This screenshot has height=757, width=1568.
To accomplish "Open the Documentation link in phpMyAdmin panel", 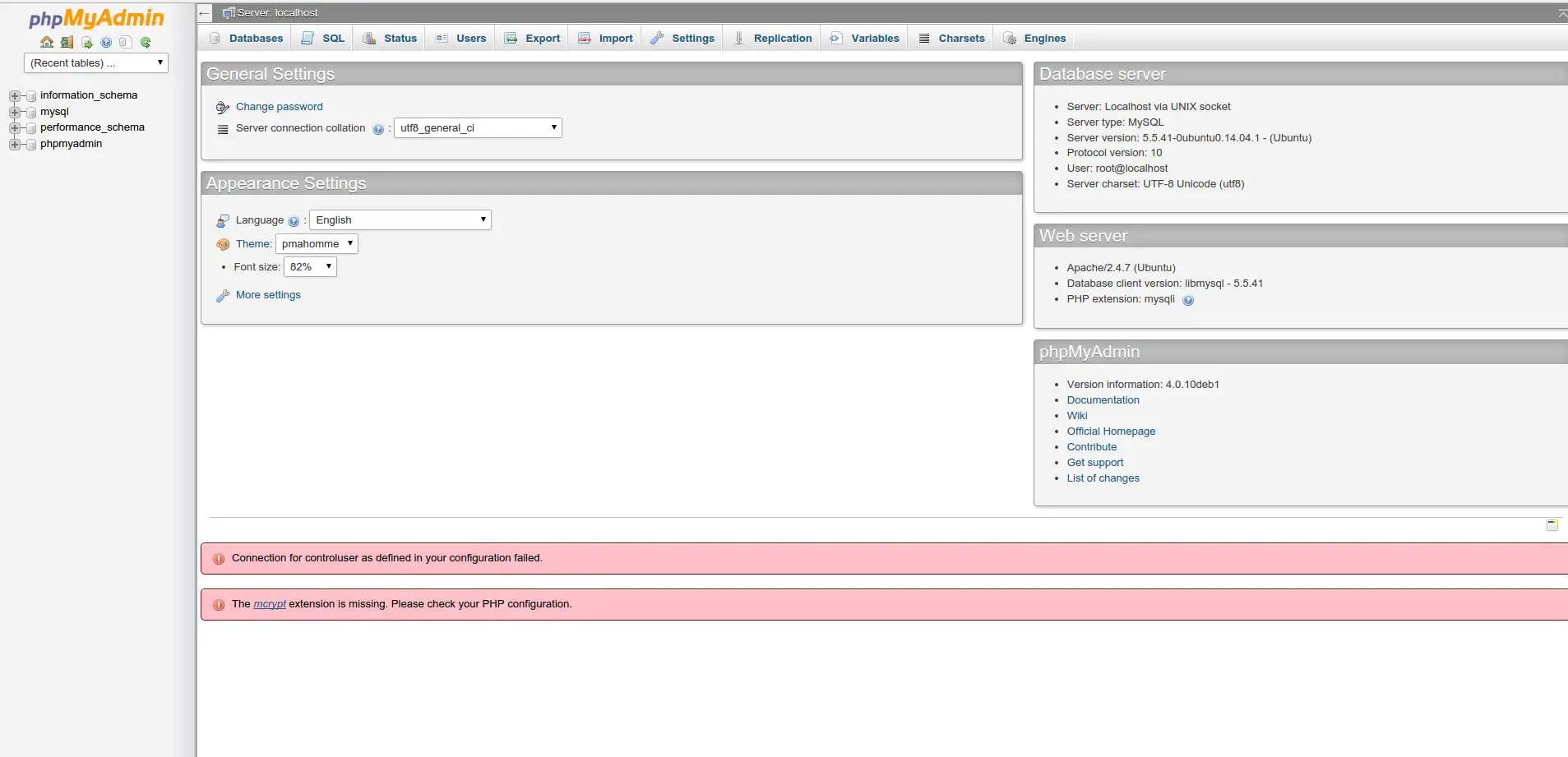I will pos(1103,400).
